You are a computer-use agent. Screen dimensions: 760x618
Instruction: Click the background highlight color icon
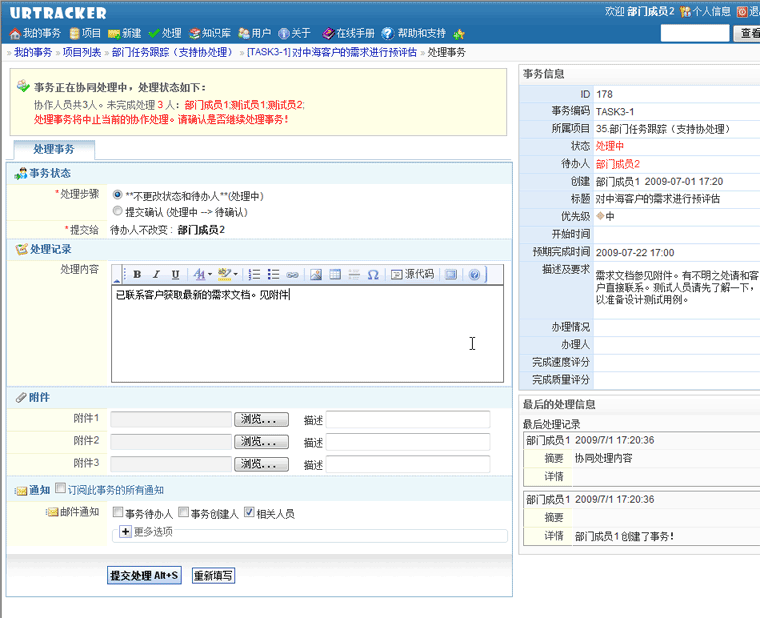224,274
